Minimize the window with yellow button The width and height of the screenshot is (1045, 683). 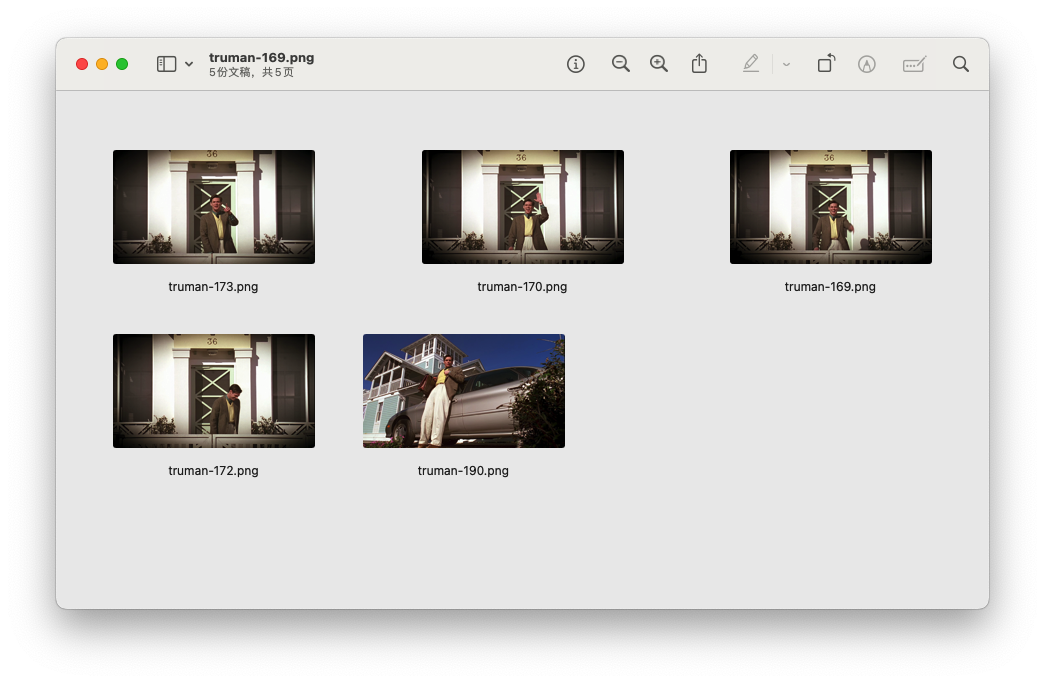(102, 64)
